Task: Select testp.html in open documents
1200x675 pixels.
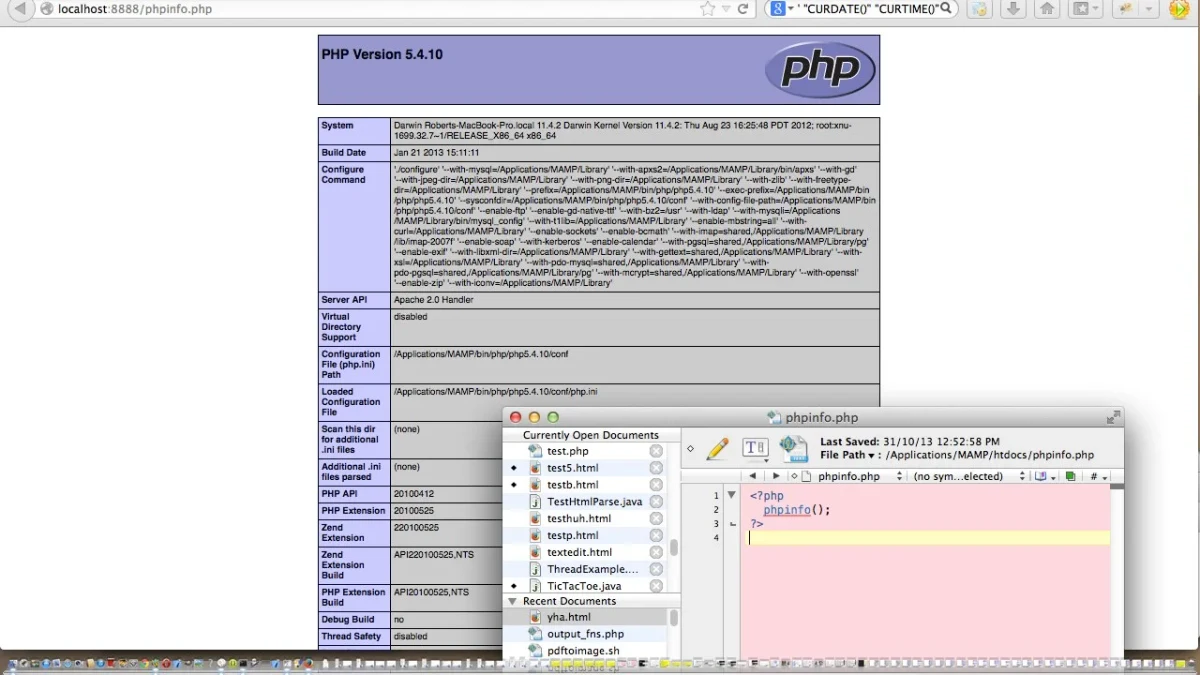Action: coord(573,535)
